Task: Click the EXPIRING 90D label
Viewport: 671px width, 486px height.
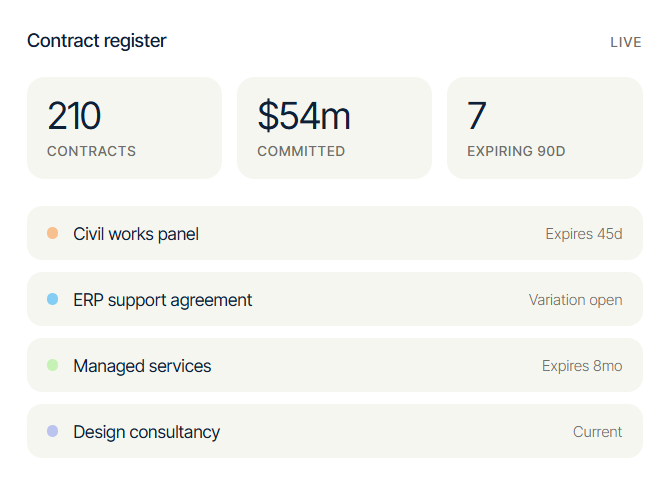Action: click(x=516, y=151)
